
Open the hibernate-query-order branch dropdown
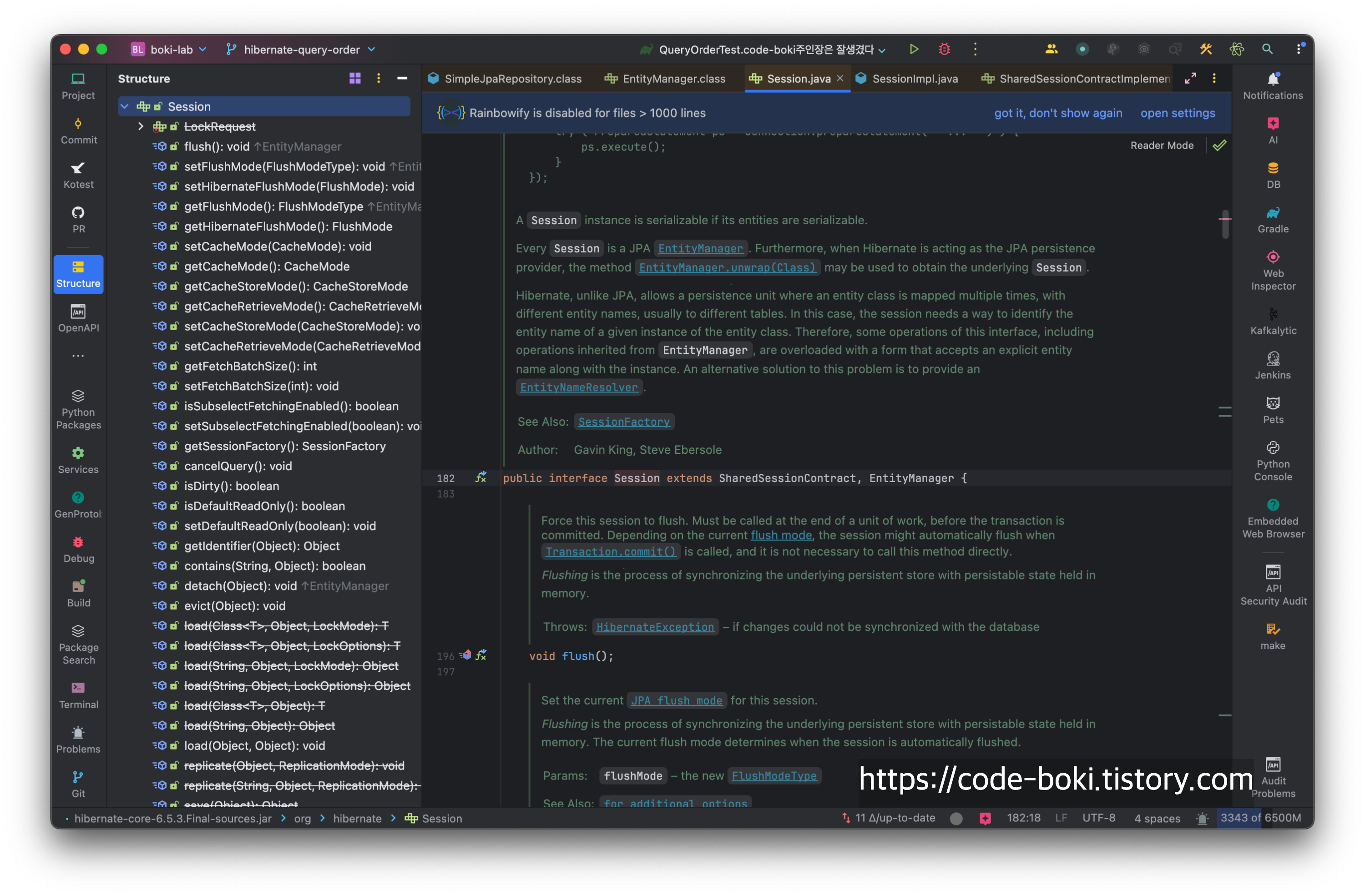point(301,50)
